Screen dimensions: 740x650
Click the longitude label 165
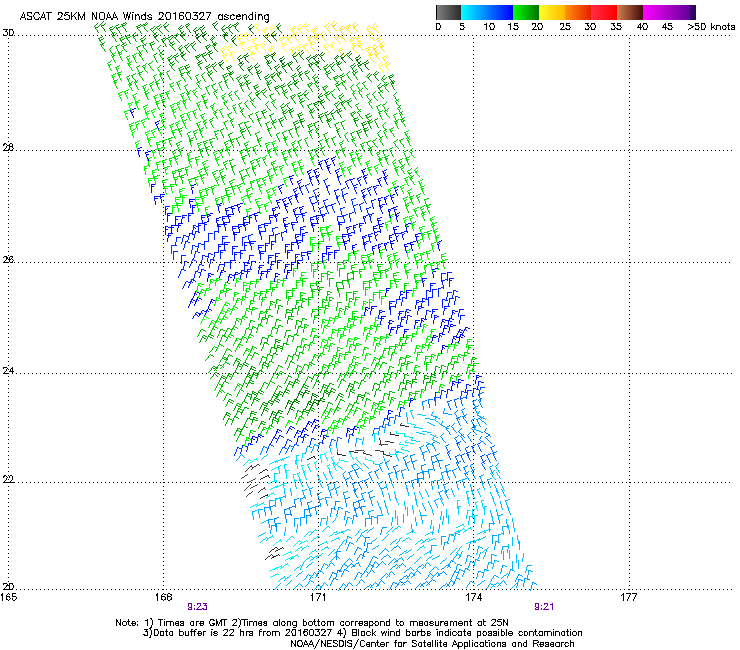[9, 597]
